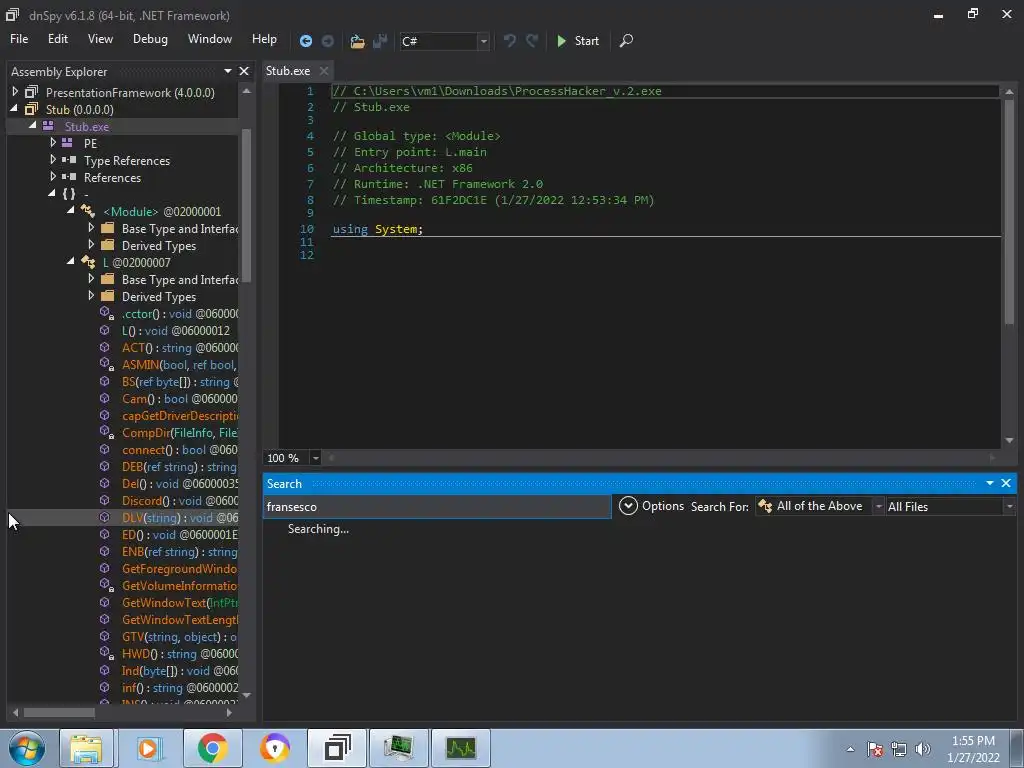This screenshot has width=1024, height=768.
Task: Open the 'All of the Above' dropdown
Action: click(819, 507)
